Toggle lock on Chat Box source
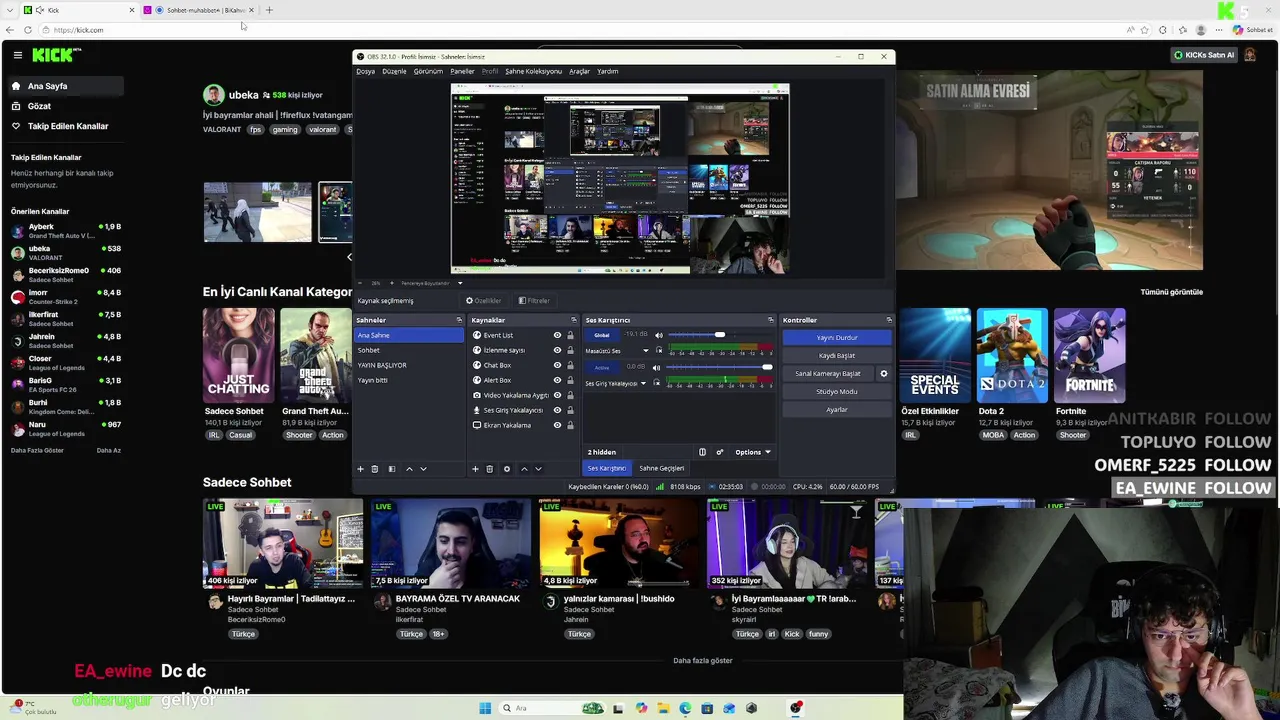The image size is (1280, 720). (570, 366)
